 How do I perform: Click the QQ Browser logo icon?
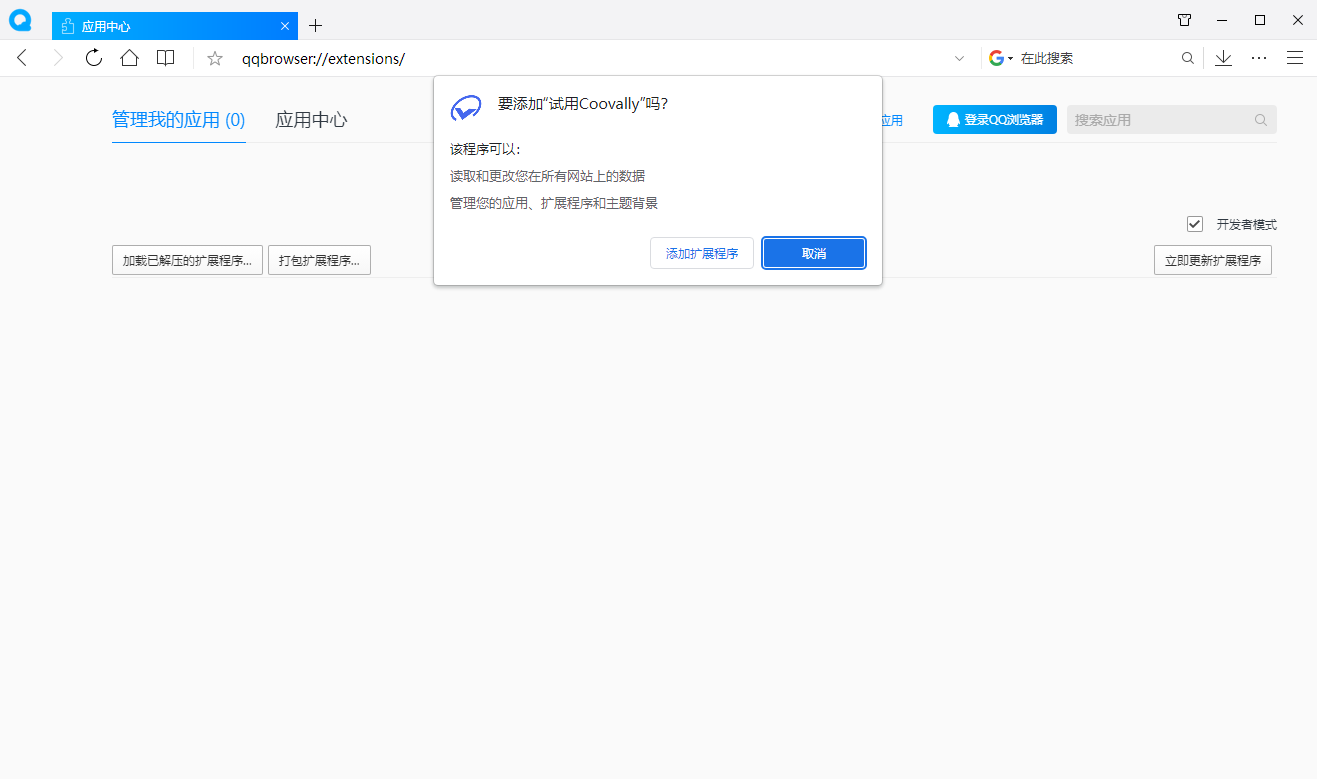click(x=20, y=20)
